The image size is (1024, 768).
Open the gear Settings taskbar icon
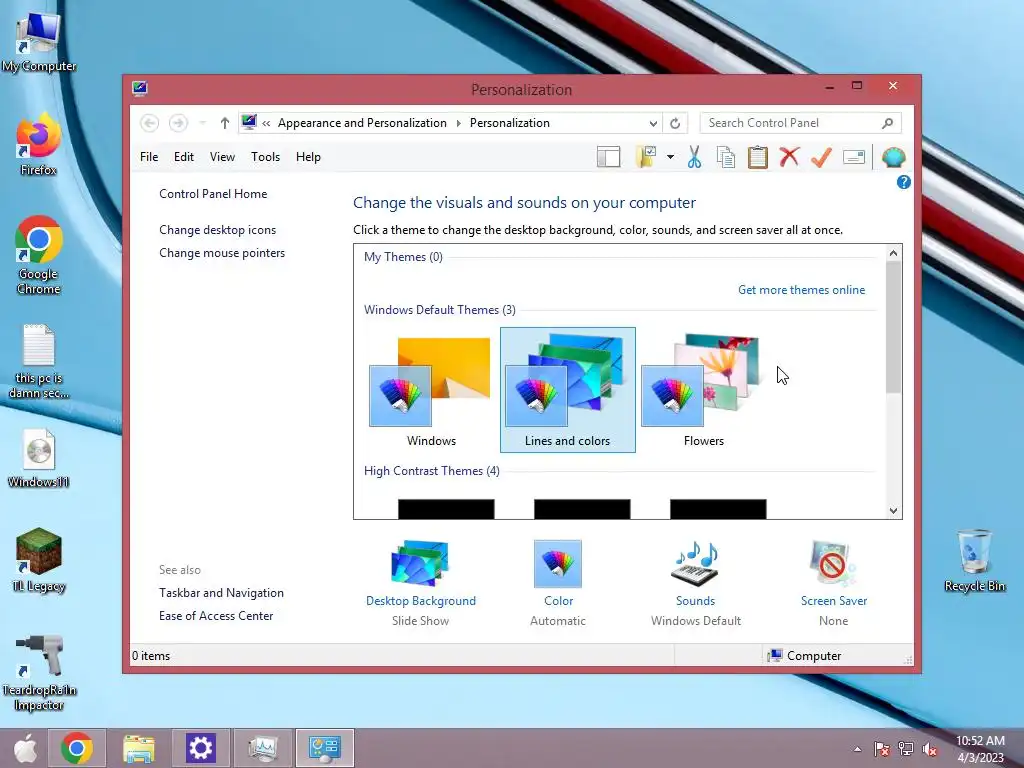point(200,748)
